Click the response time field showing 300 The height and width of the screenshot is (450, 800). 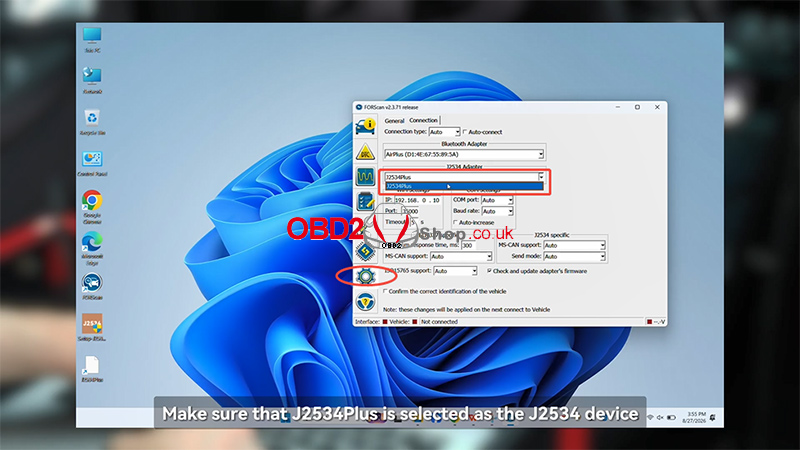(468, 245)
